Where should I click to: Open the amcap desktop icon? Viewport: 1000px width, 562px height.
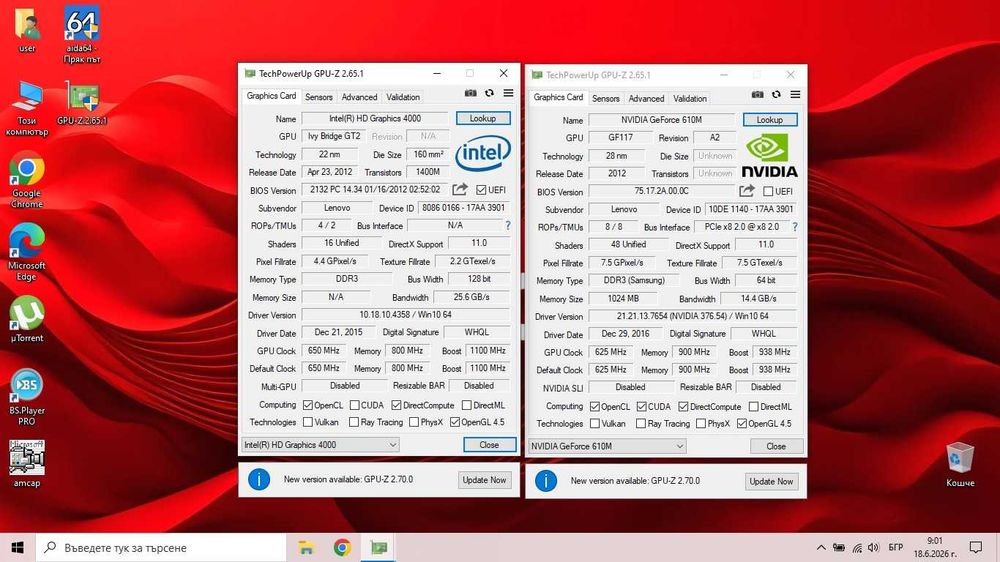(x=27, y=464)
